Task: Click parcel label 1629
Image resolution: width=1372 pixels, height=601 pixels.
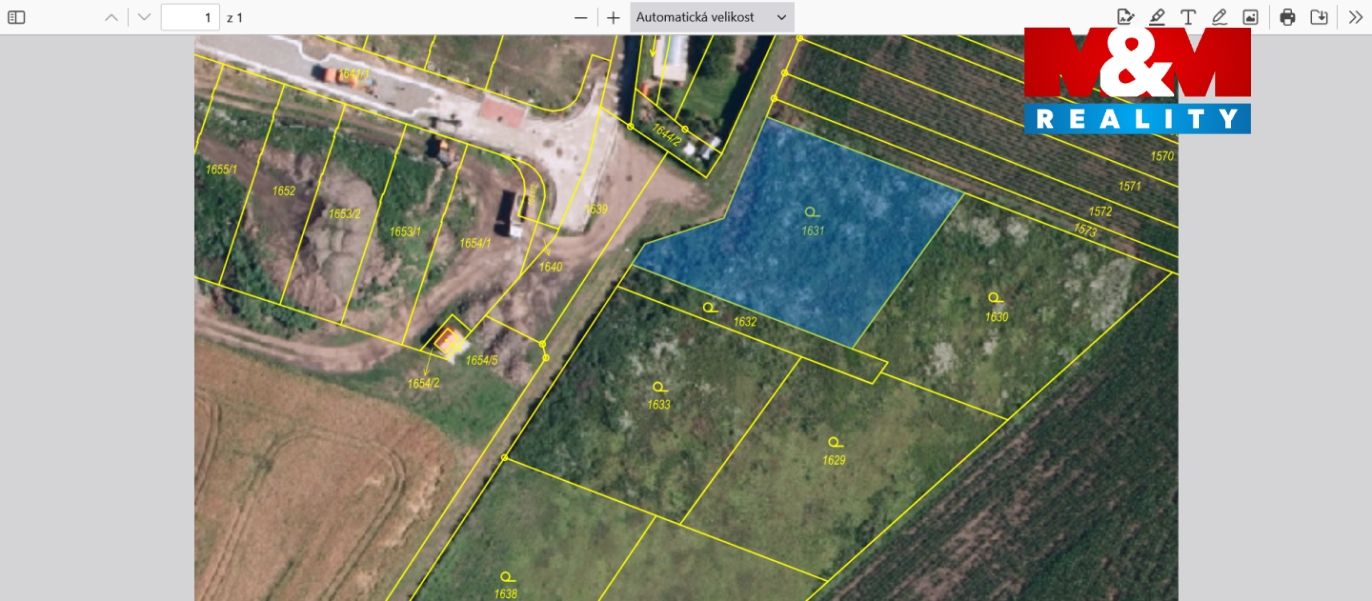Action: (834, 460)
